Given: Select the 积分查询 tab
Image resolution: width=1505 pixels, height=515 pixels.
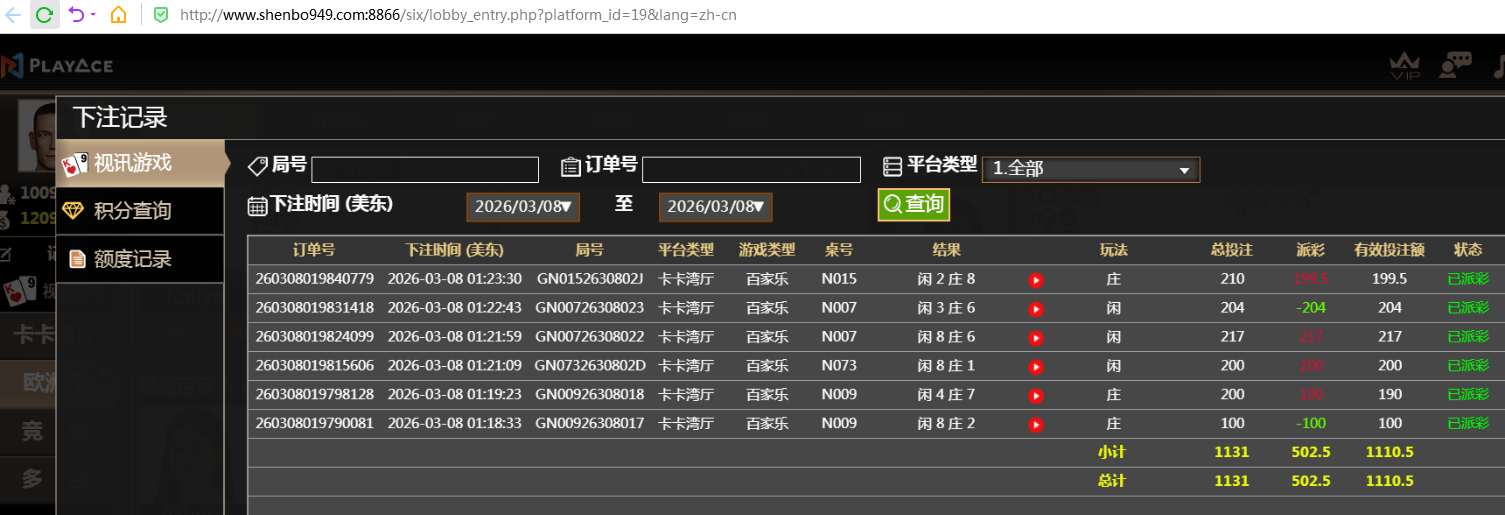Looking at the screenshot, I should pos(140,211).
